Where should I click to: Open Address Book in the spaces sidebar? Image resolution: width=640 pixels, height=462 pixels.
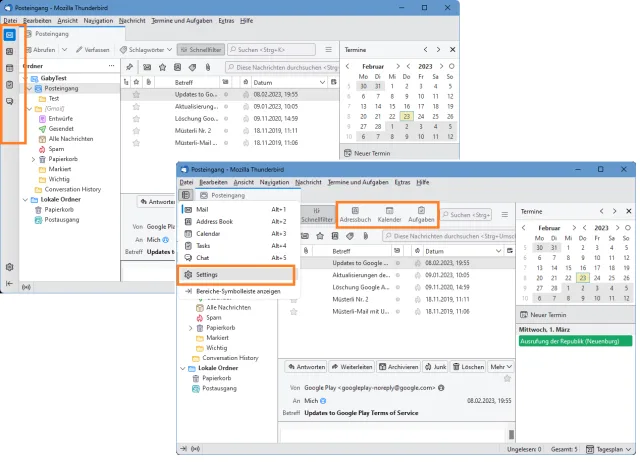pos(10,51)
